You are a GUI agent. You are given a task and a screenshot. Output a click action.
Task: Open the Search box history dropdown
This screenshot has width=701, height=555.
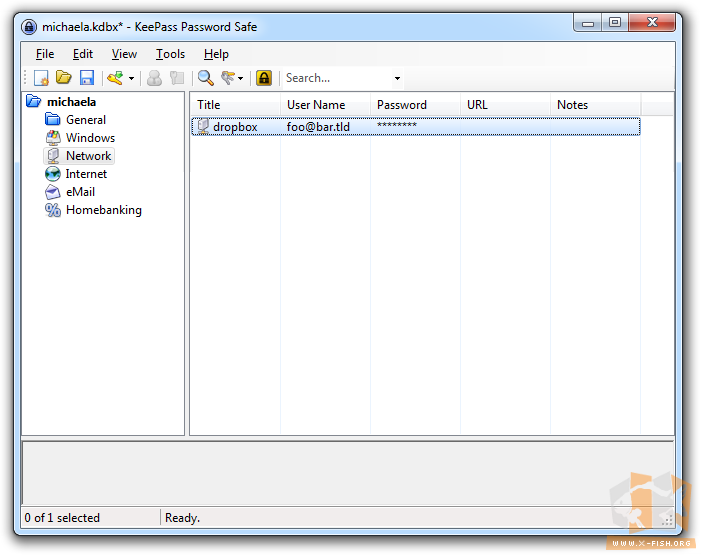click(x=397, y=78)
